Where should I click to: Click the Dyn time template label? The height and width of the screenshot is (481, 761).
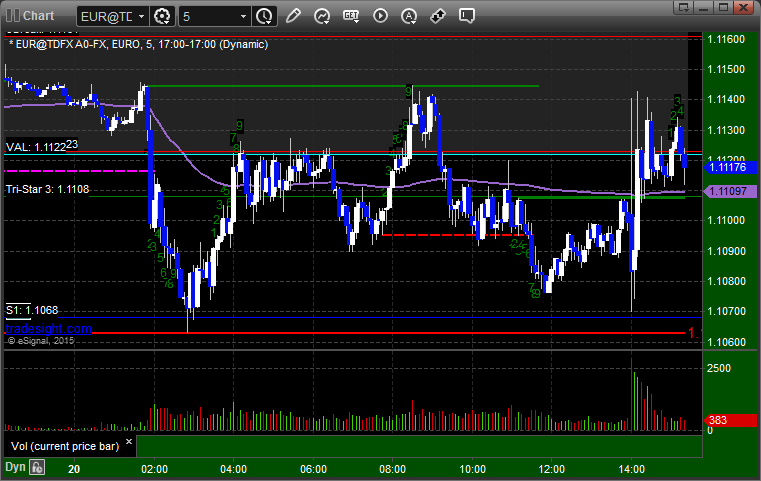pyautogui.click(x=15, y=467)
